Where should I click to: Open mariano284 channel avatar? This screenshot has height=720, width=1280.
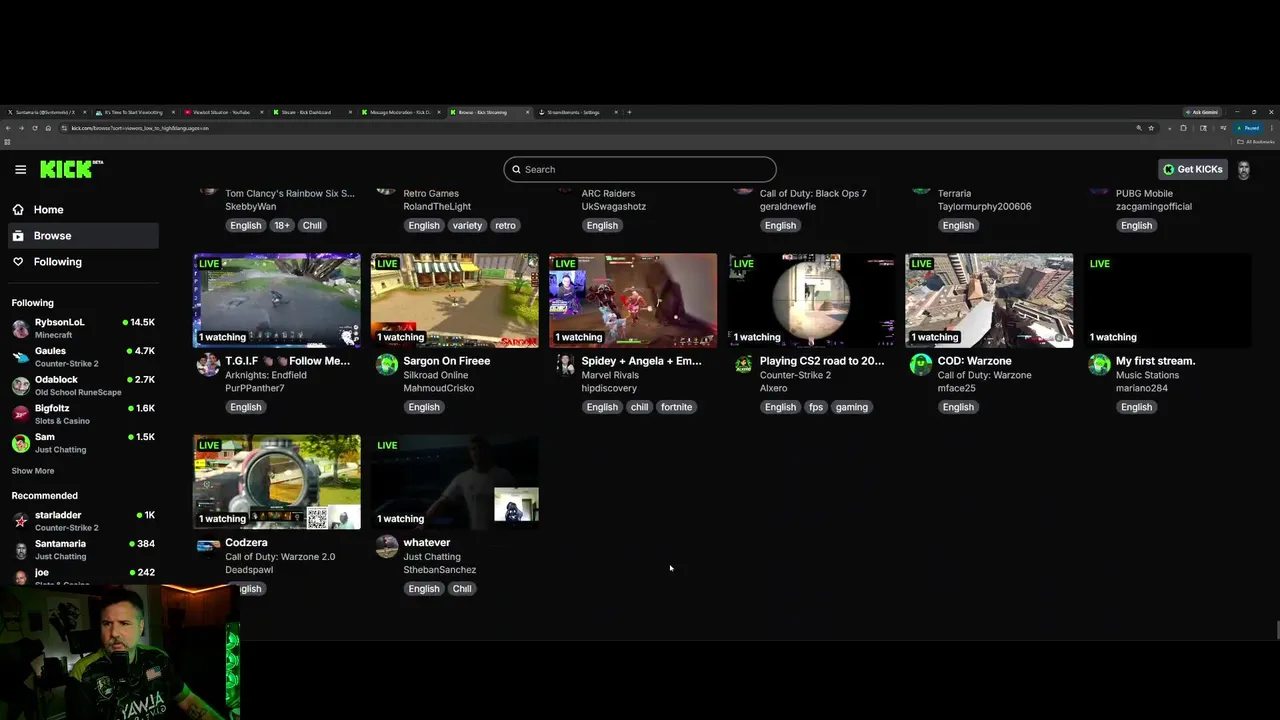[1099, 364]
